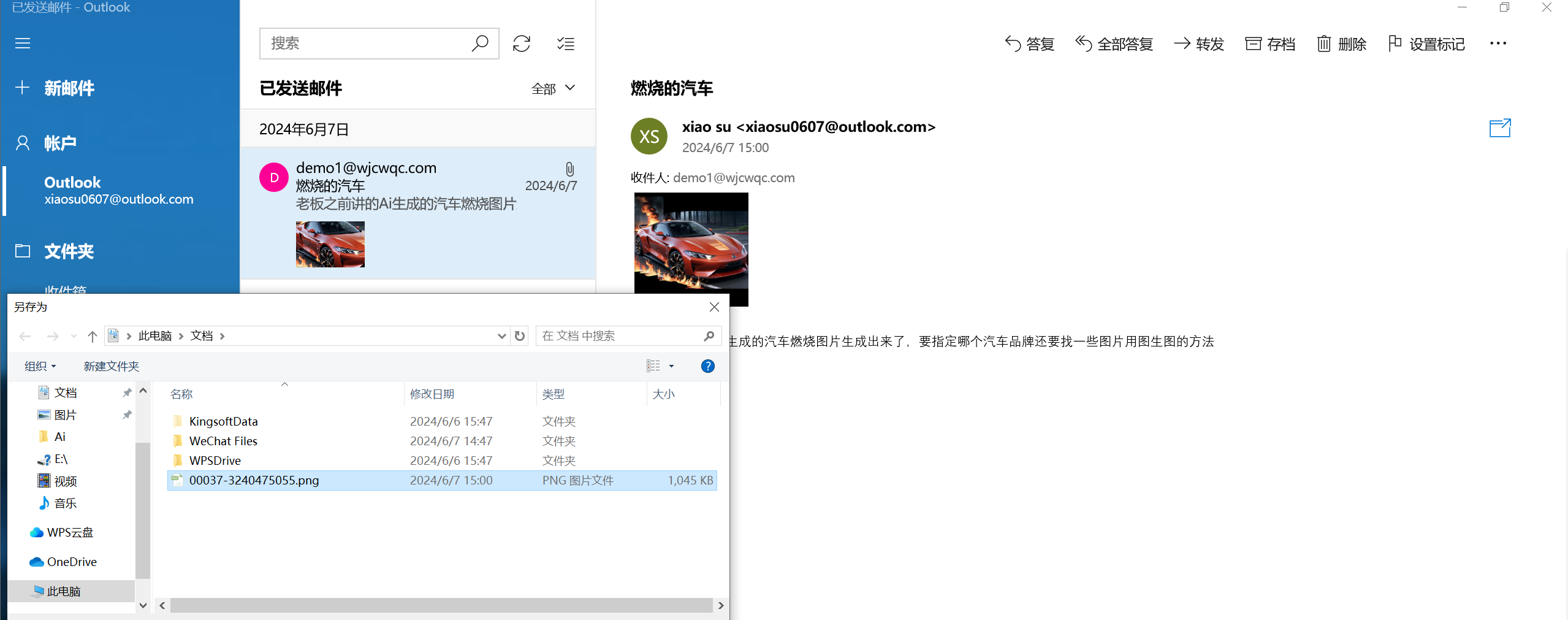Expand the address bar path history dropdown

[501, 336]
